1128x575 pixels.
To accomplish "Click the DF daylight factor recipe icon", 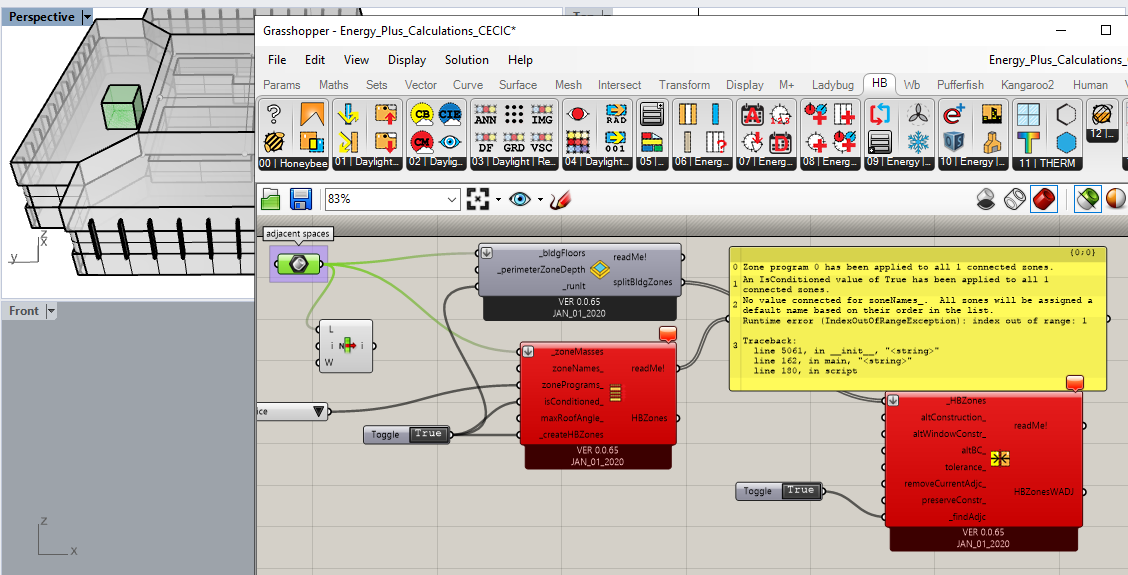I will click(x=486, y=144).
